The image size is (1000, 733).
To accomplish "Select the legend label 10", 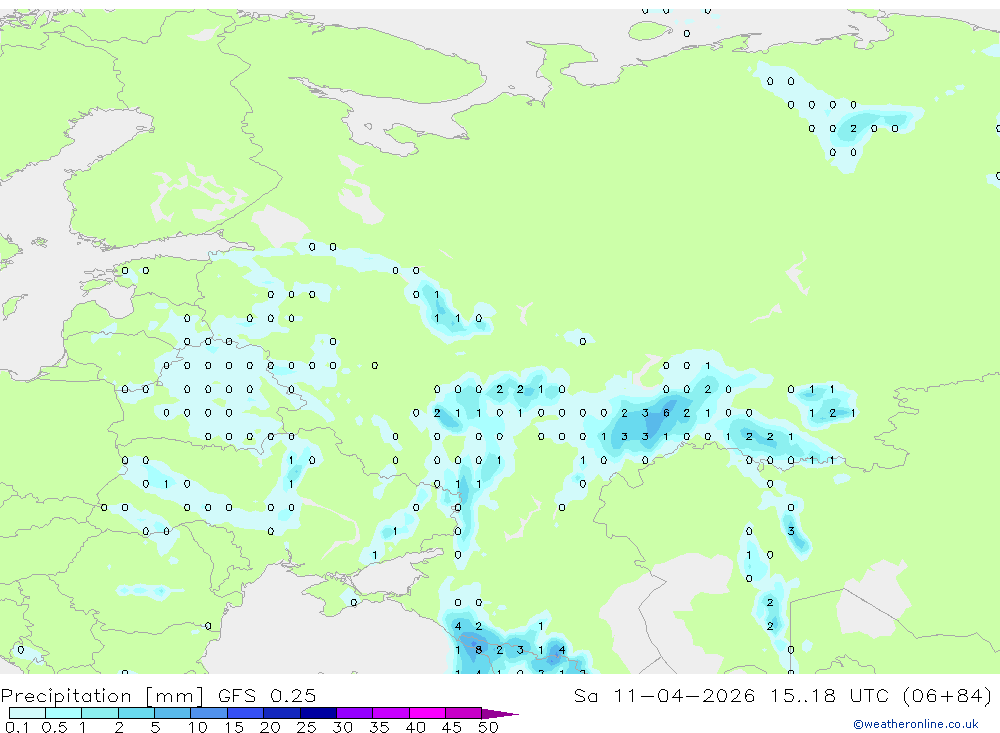I will click(x=198, y=727).
